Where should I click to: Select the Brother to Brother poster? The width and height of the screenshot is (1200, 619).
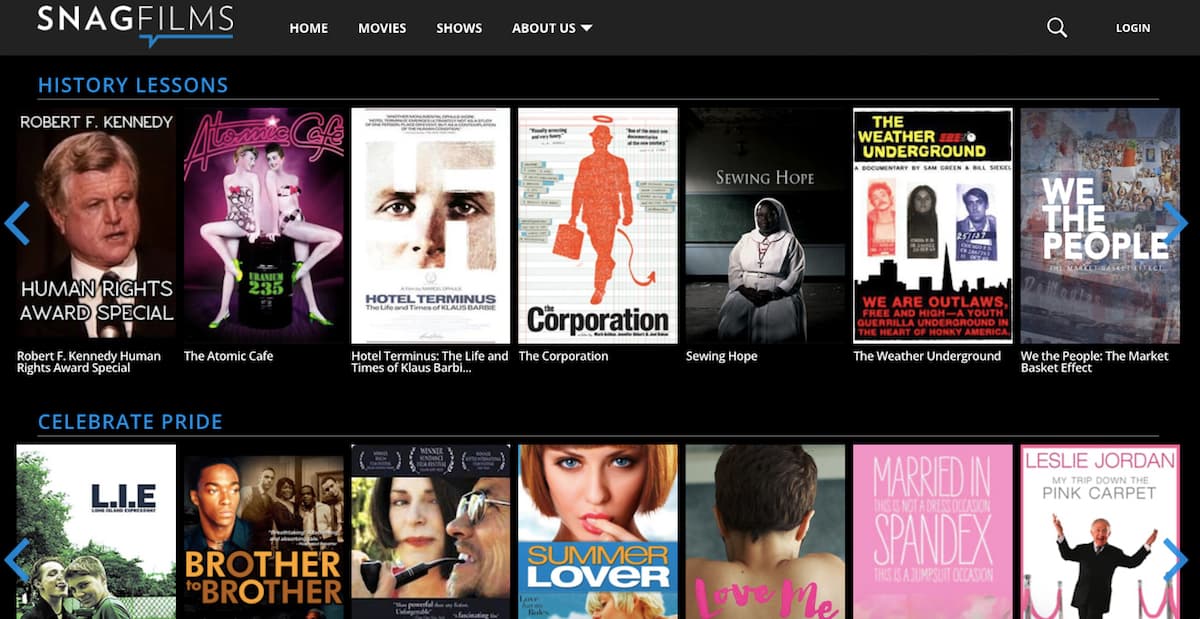coord(263,532)
